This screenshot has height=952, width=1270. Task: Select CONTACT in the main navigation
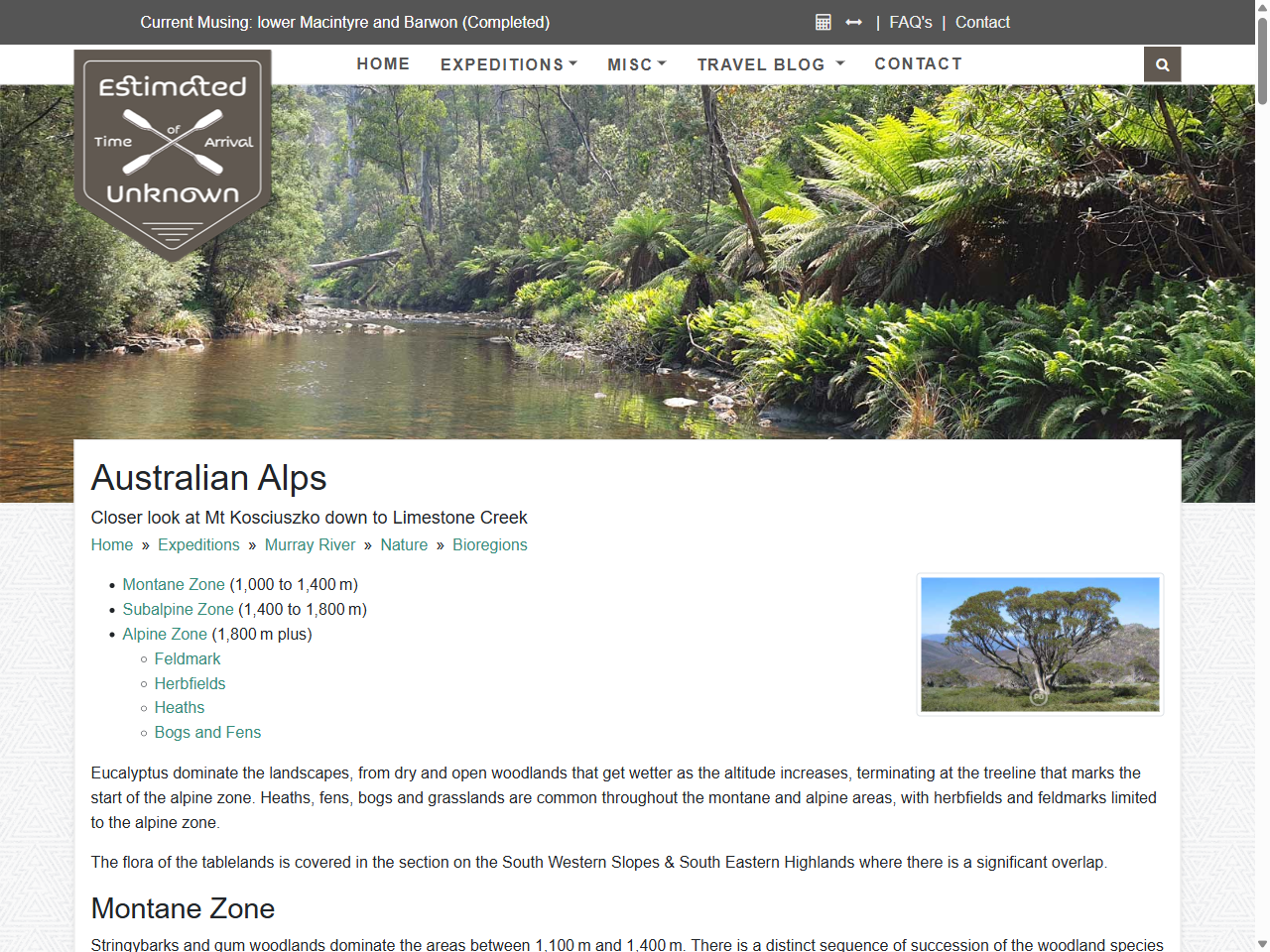[x=919, y=63]
